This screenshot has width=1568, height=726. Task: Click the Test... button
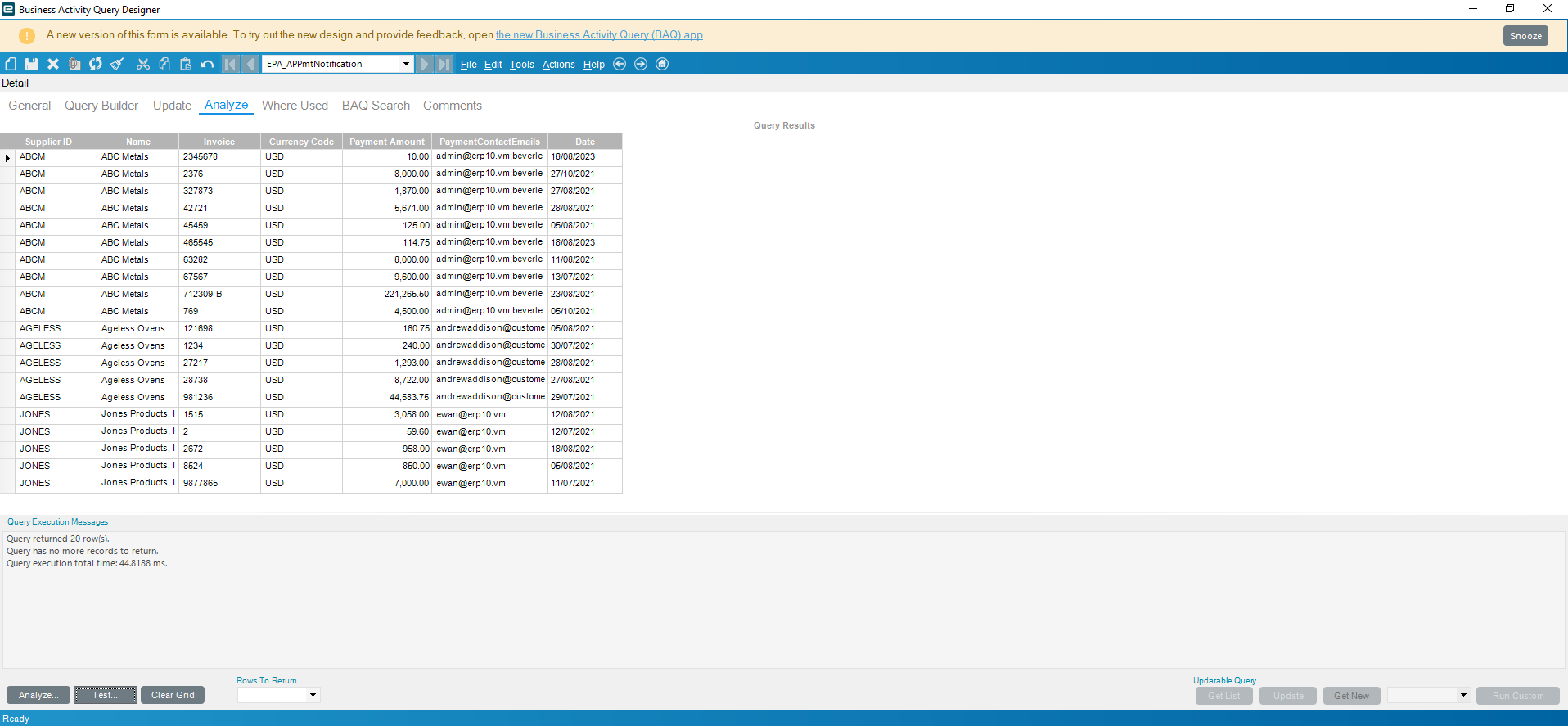tap(106, 695)
